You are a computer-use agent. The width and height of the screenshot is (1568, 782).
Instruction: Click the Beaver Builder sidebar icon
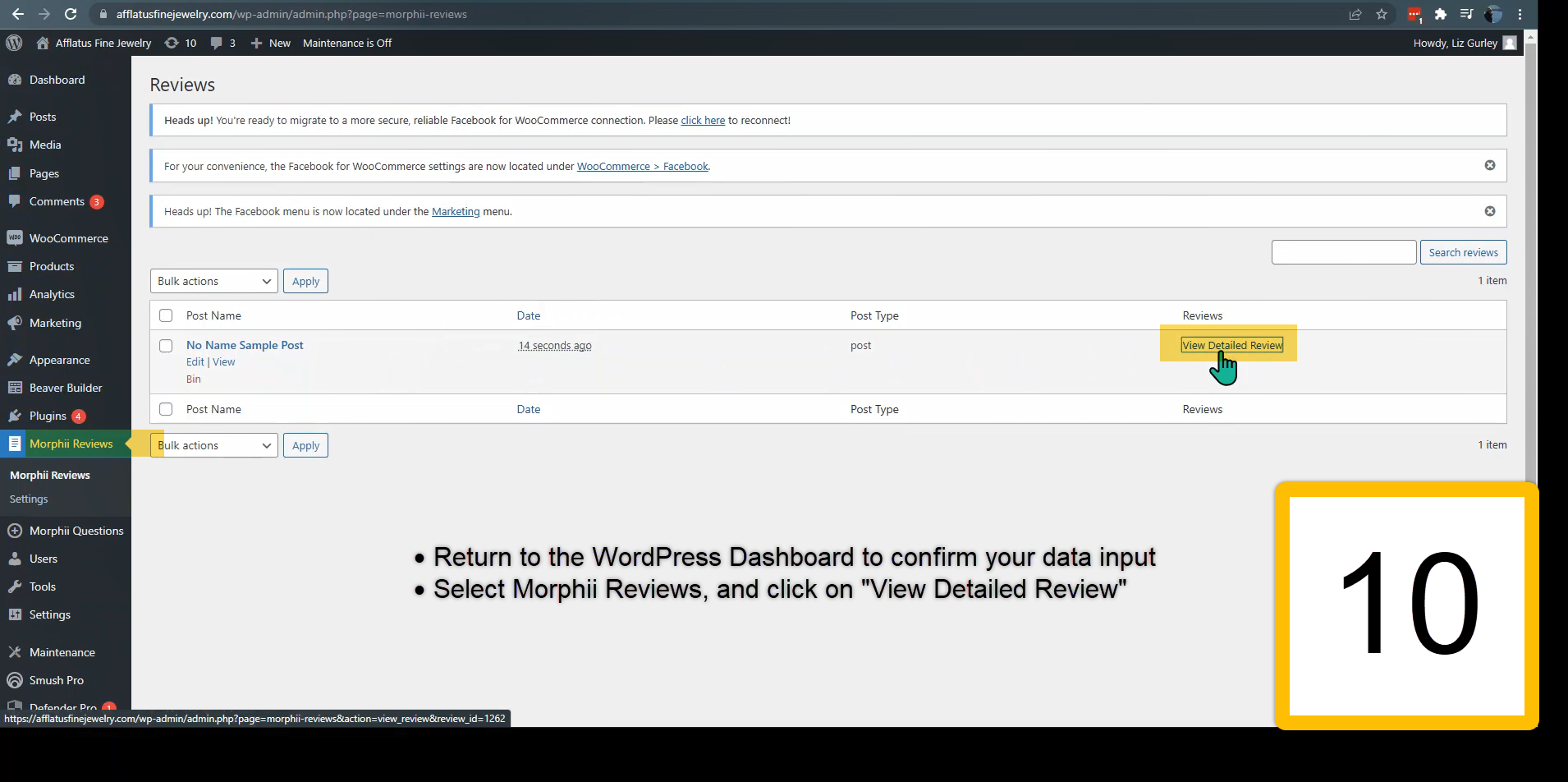[15, 388]
